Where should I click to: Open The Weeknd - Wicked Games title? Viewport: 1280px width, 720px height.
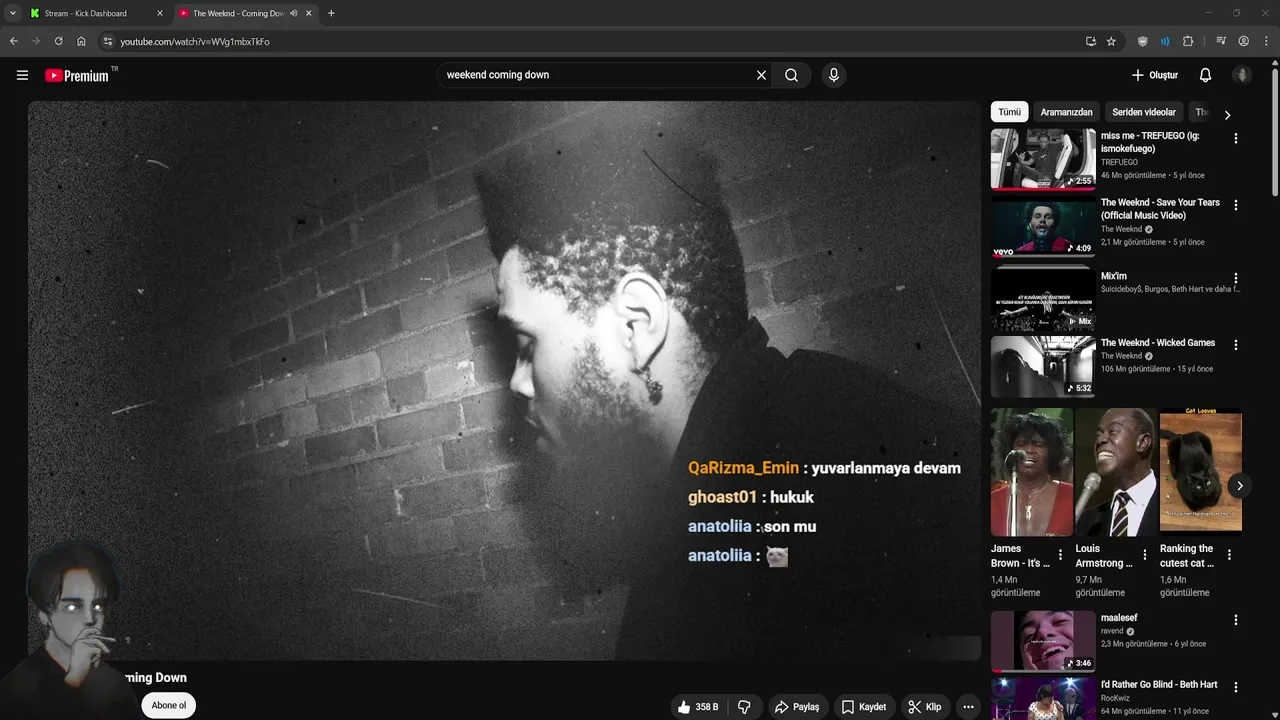point(1158,343)
